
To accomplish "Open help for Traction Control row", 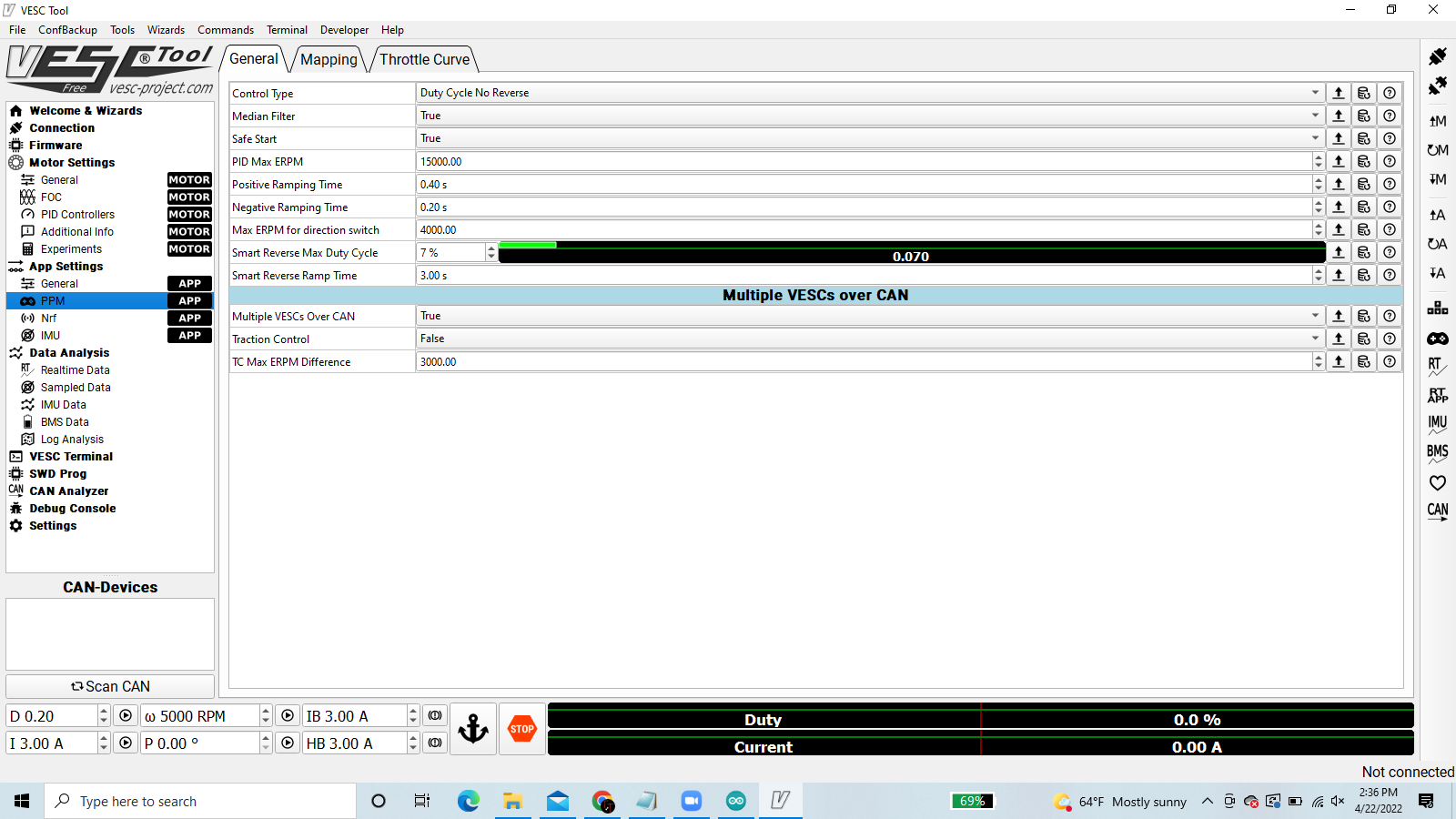I will (1390, 339).
